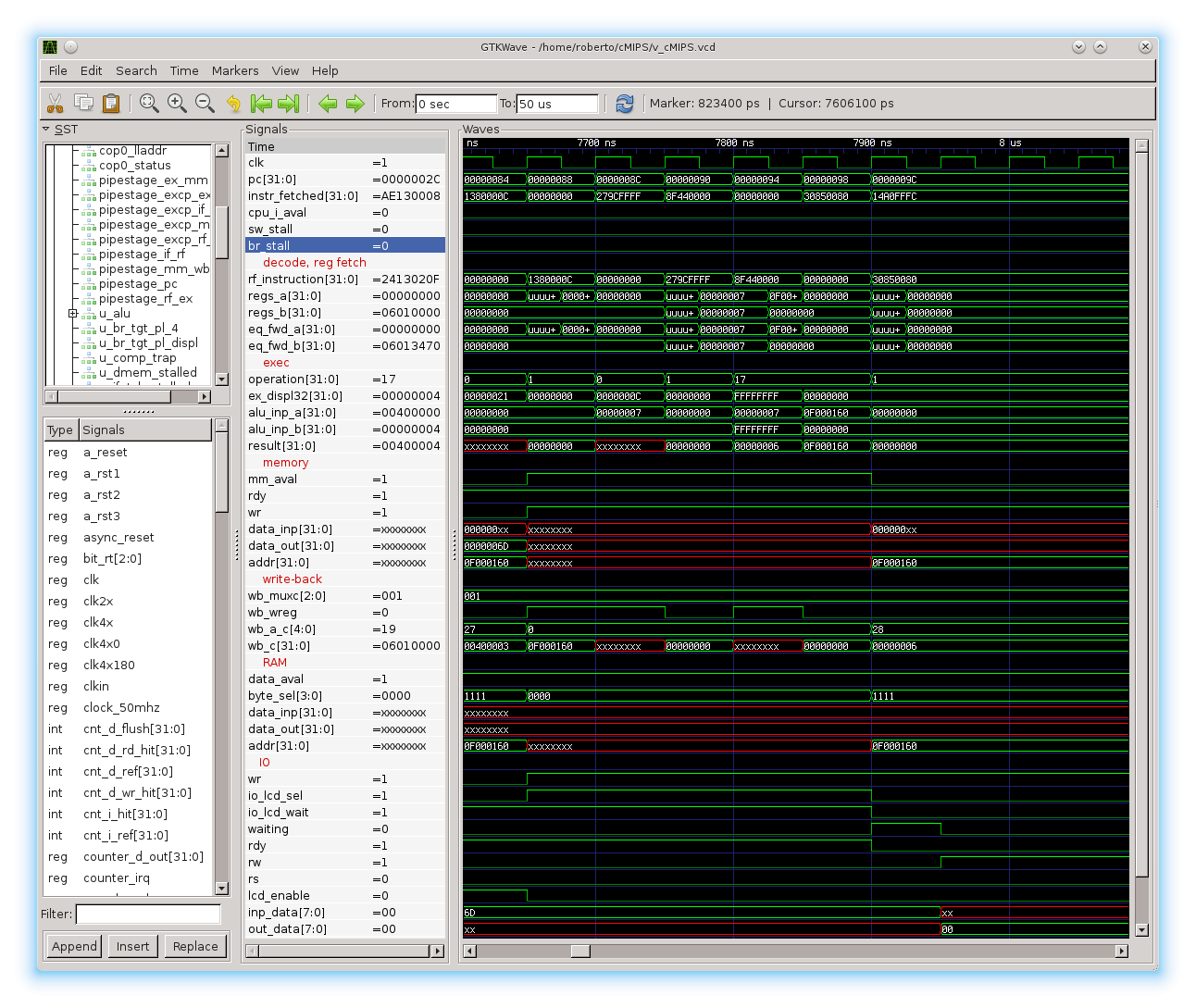Expand the u_alu tree node
Viewport: 1196px width, 1008px height.
click(x=73, y=314)
